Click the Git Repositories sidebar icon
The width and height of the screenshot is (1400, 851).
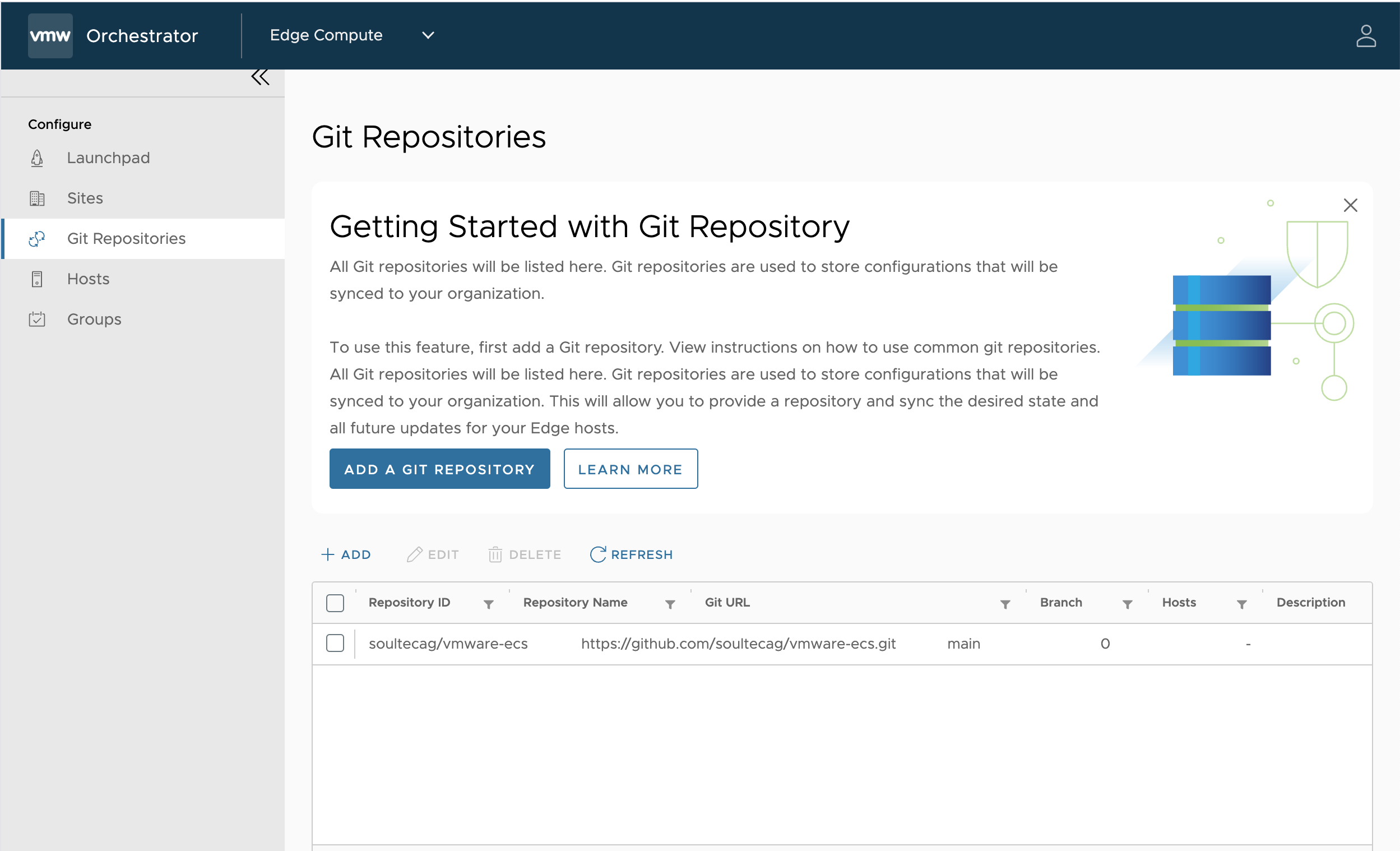(36, 238)
